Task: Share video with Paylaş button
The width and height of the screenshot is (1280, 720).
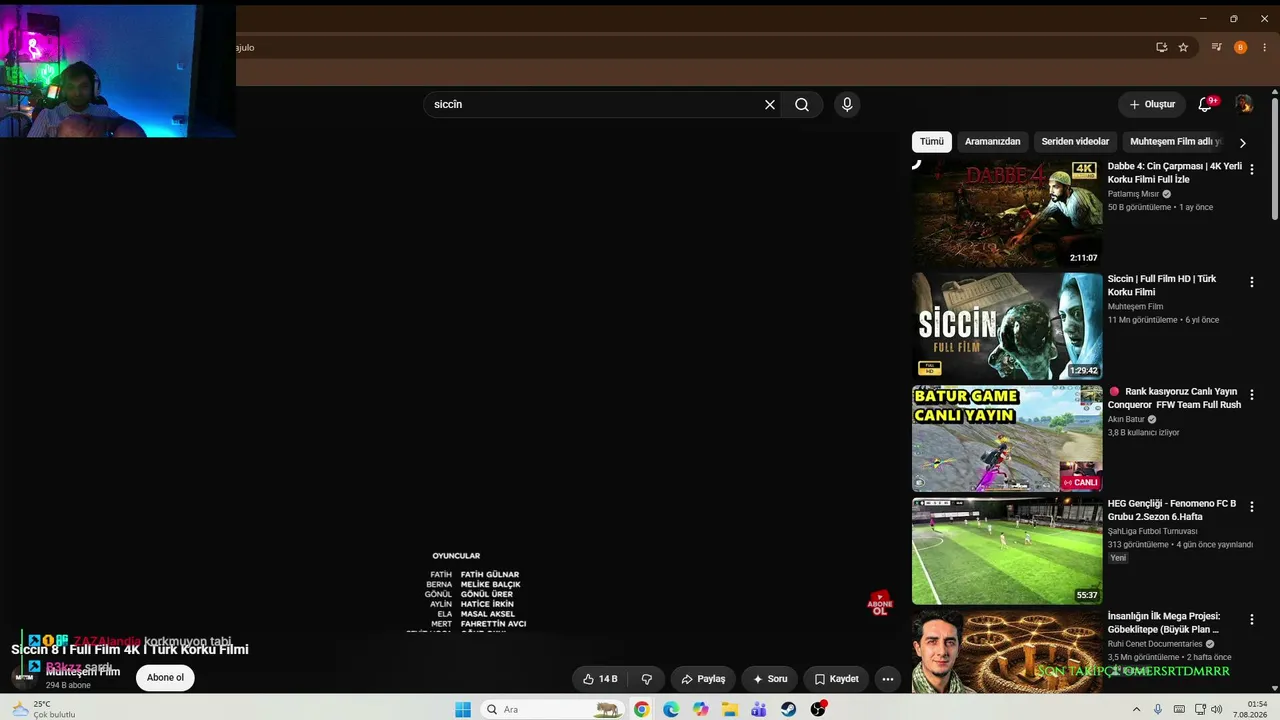Action: [x=703, y=679]
